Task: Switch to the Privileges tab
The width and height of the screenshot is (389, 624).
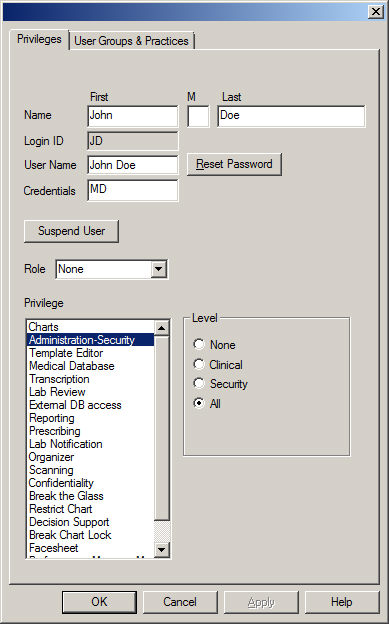Action: point(39,39)
